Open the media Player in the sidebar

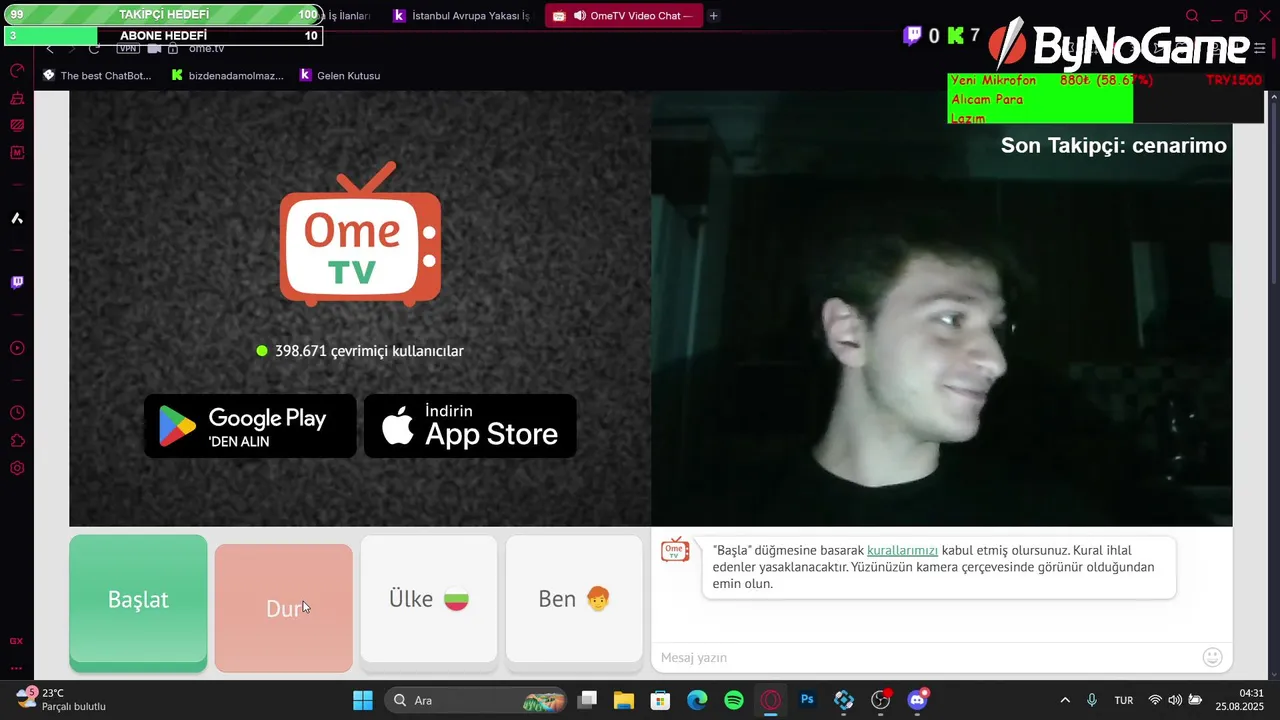17,348
